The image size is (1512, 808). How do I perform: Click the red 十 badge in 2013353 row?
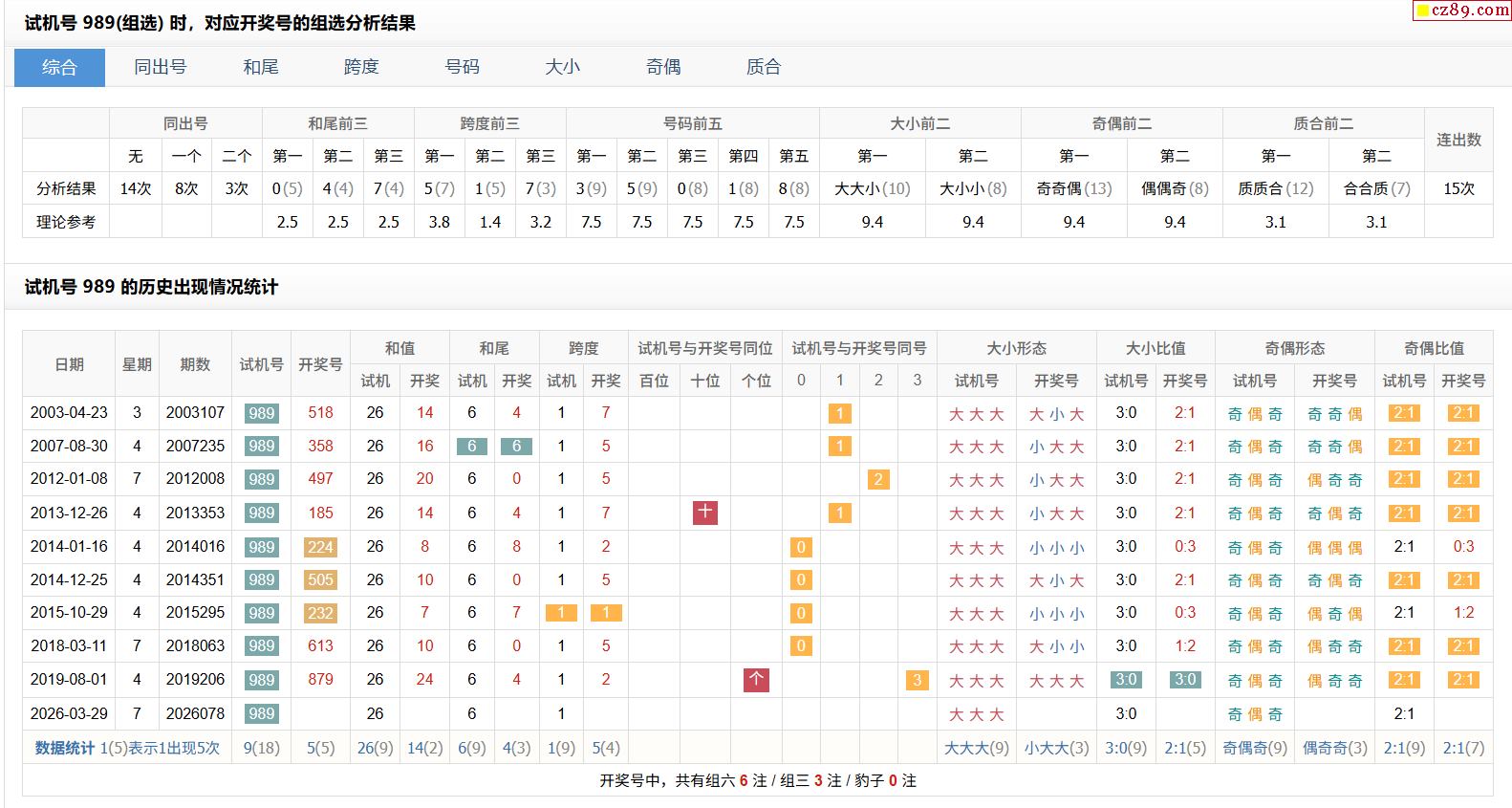click(x=705, y=513)
